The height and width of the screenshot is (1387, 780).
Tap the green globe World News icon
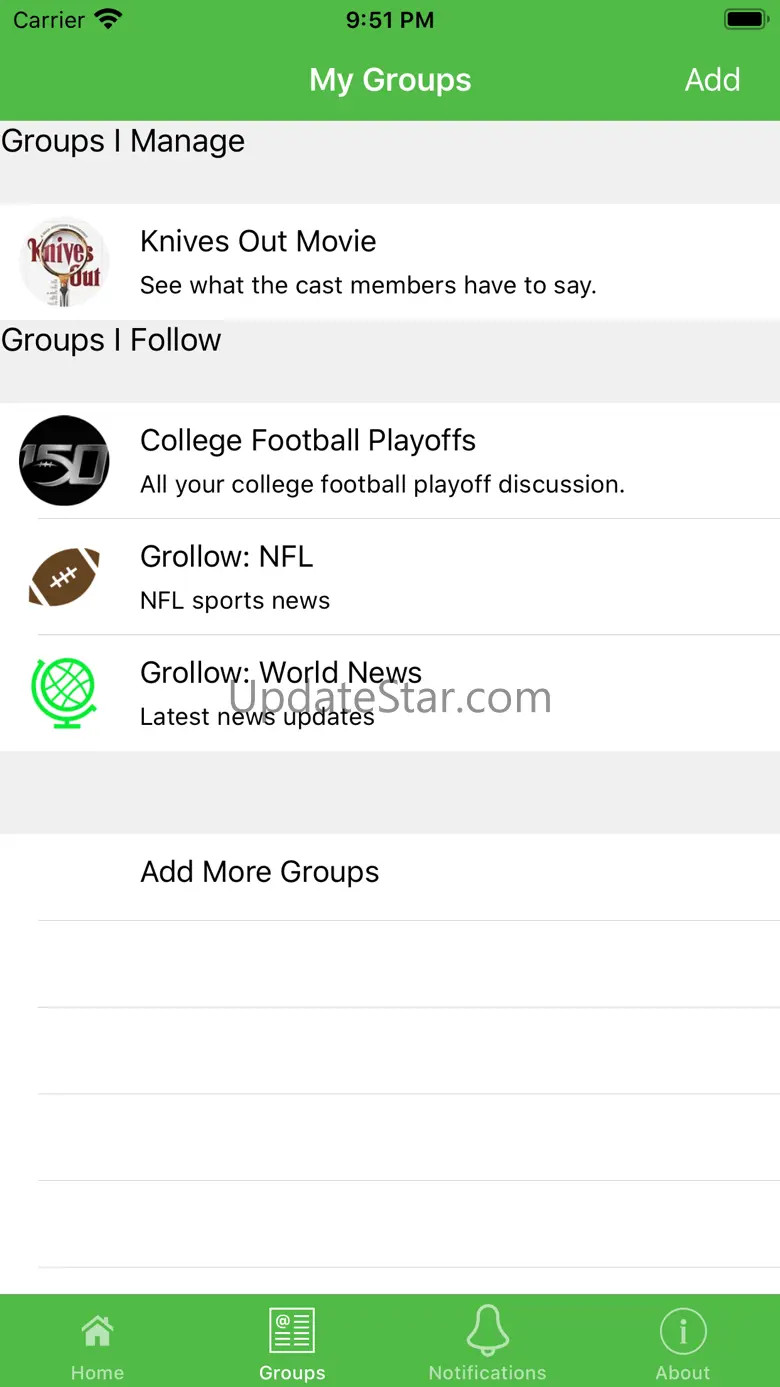coord(64,692)
